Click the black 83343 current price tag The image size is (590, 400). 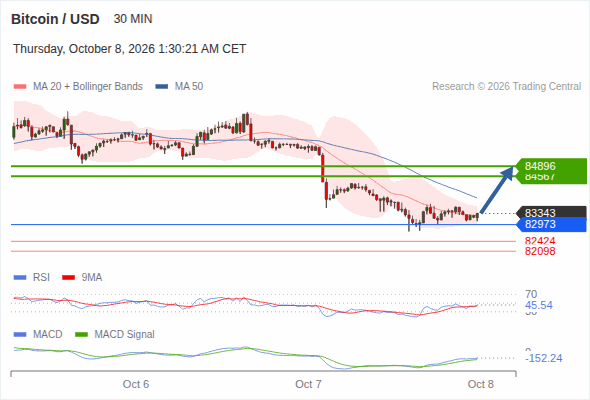pos(551,213)
